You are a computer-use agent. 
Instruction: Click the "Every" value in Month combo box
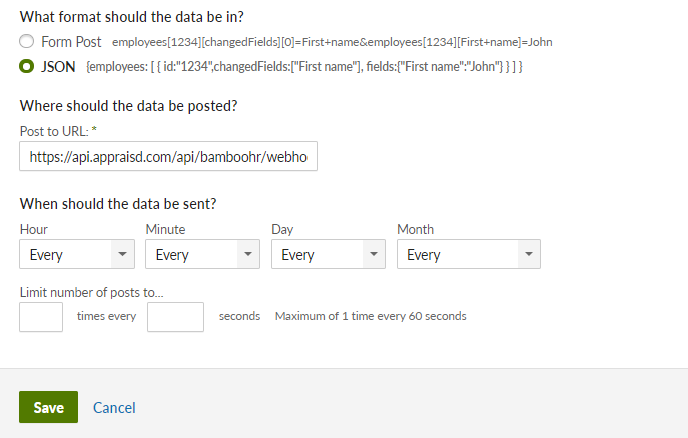423,255
